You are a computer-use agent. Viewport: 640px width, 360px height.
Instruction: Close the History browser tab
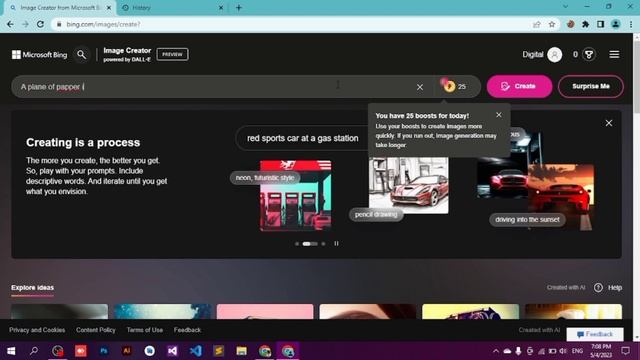pos(221,8)
